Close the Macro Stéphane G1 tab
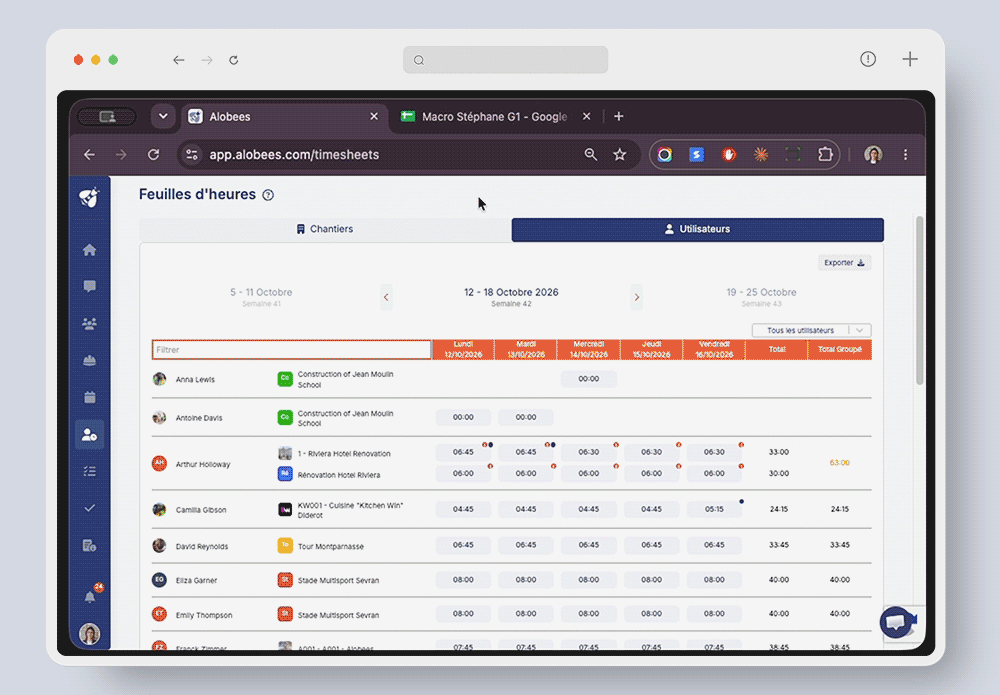This screenshot has height=695, width=1000. [586, 117]
